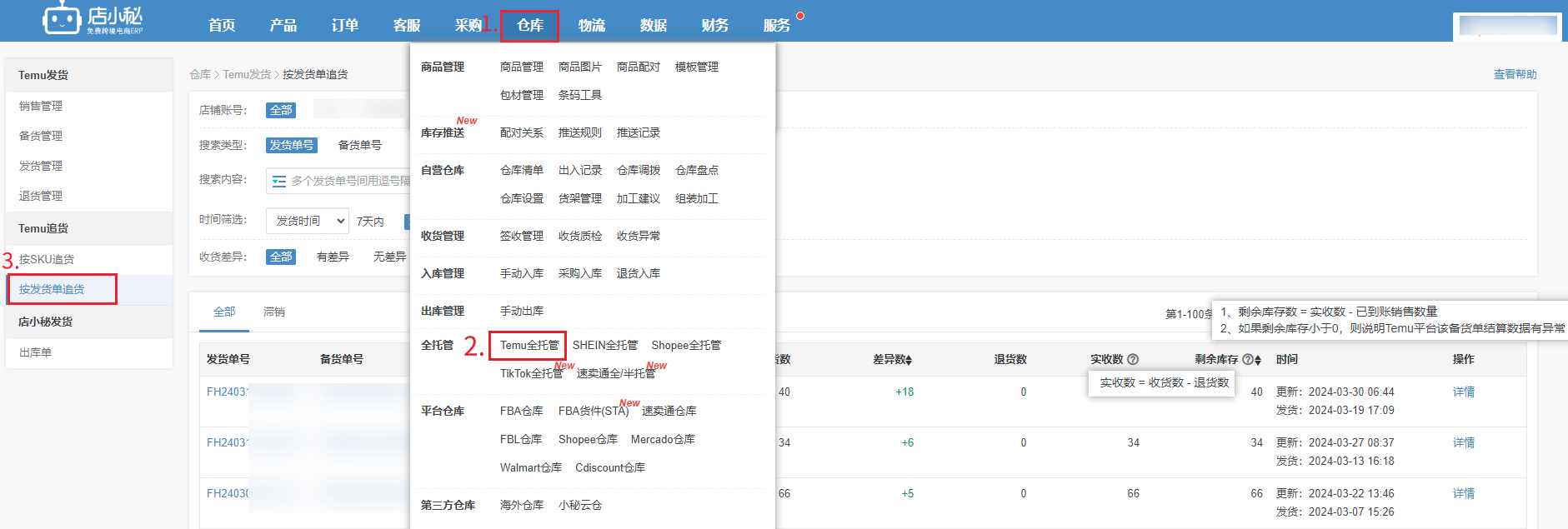Open 仓库 menu
This screenshot has width=1568, height=529.
point(530,25)
